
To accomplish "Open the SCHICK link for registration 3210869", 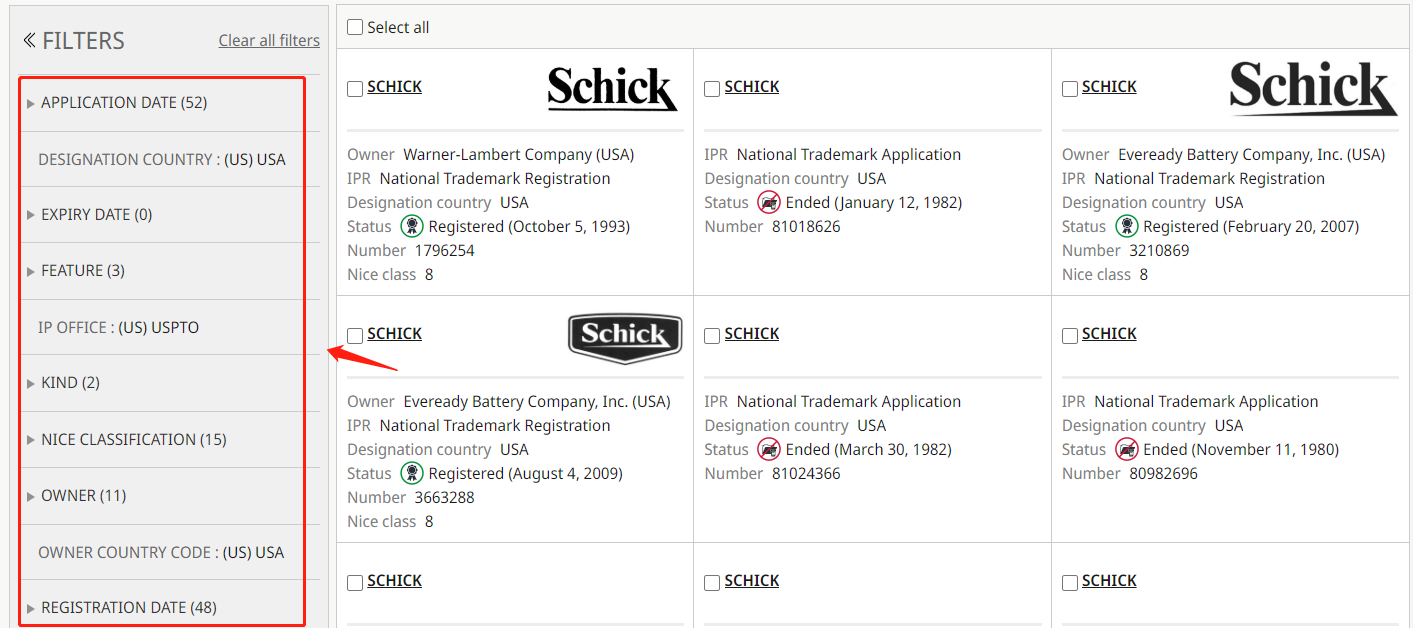I will [x=1109, y=87].
